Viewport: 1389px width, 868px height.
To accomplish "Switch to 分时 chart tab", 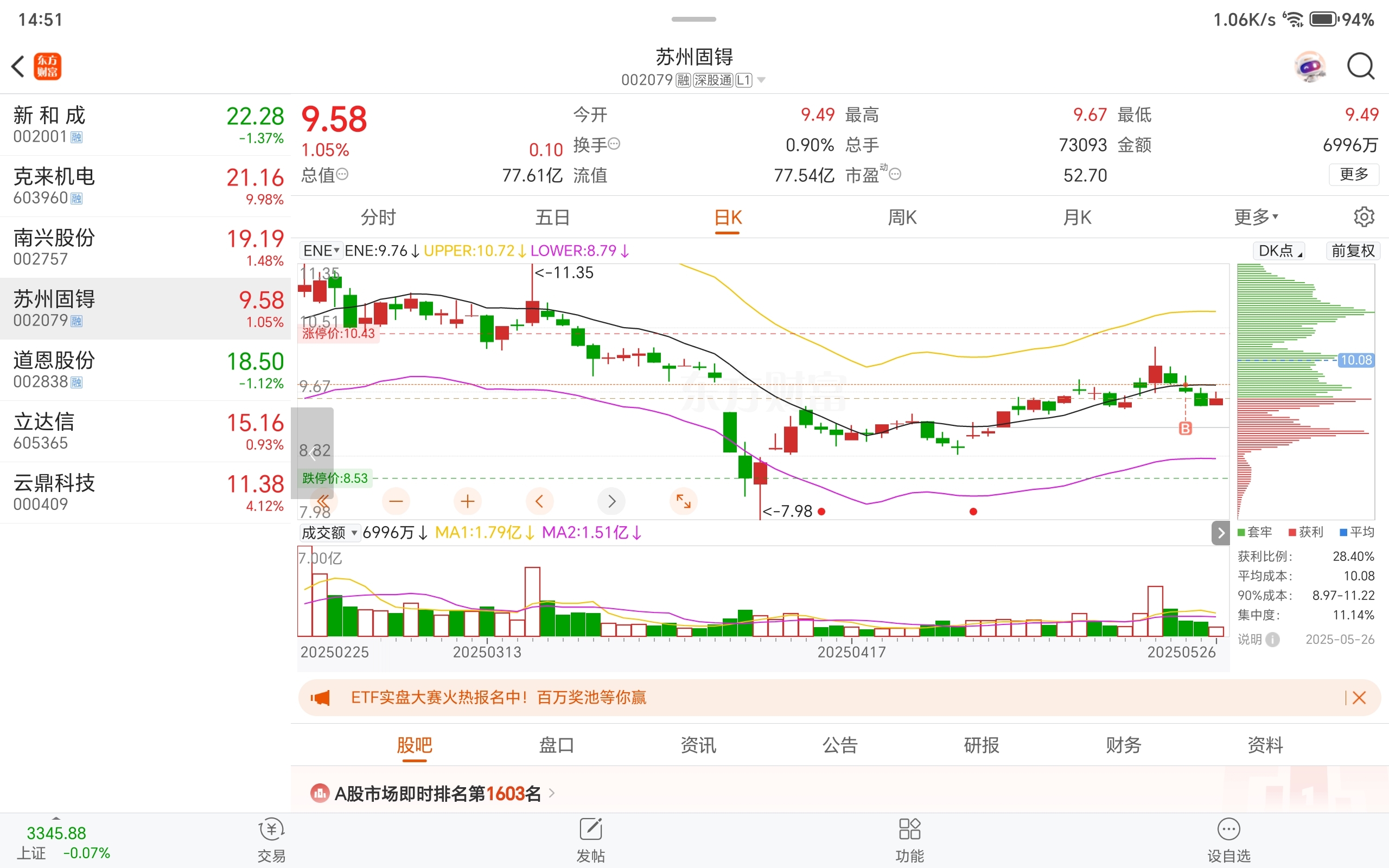I will [378, 218].
